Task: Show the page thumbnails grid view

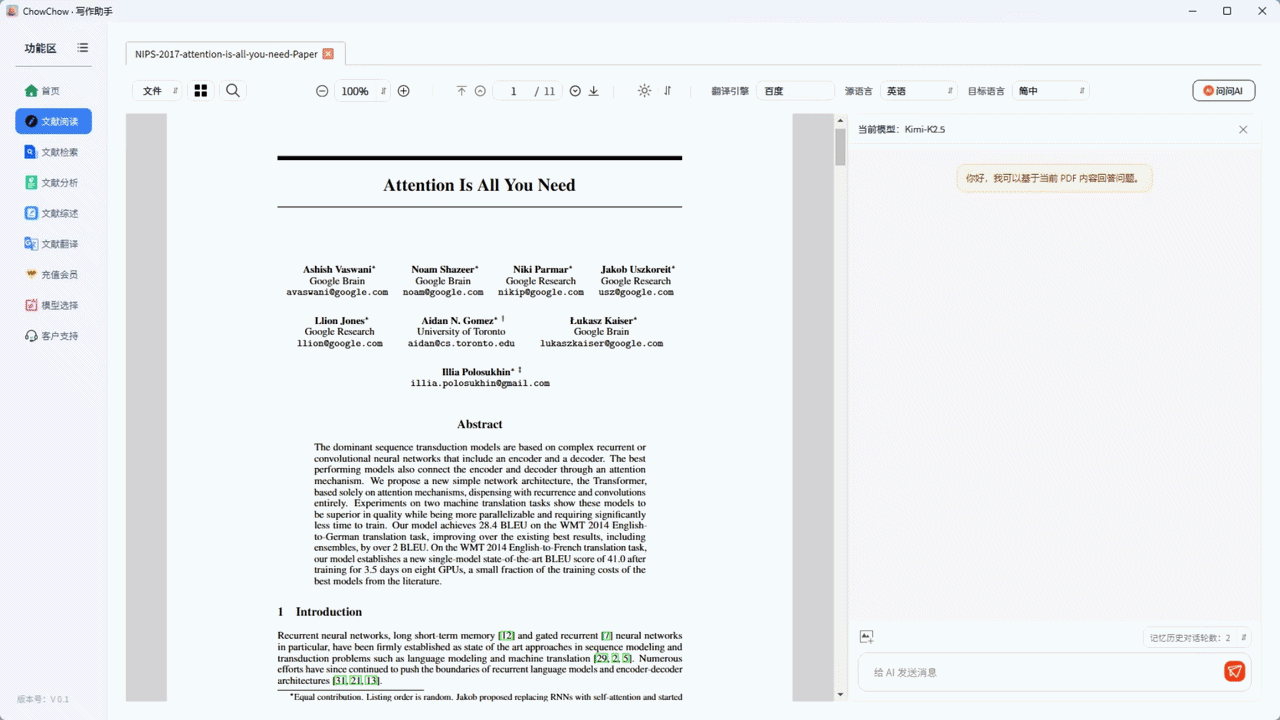Action: 201,91
